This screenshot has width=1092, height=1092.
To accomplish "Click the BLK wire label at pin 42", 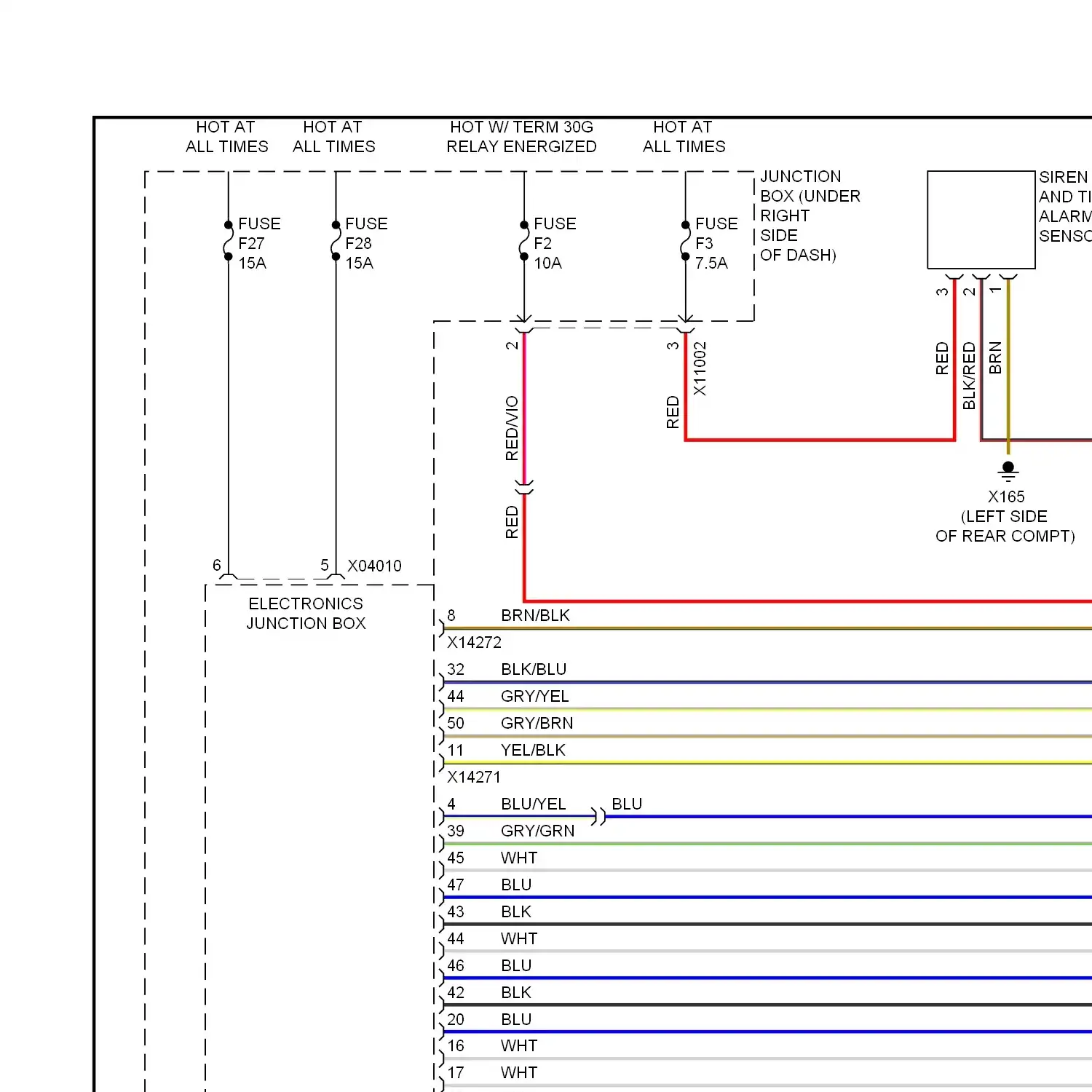I will click(x=516, y=992).
